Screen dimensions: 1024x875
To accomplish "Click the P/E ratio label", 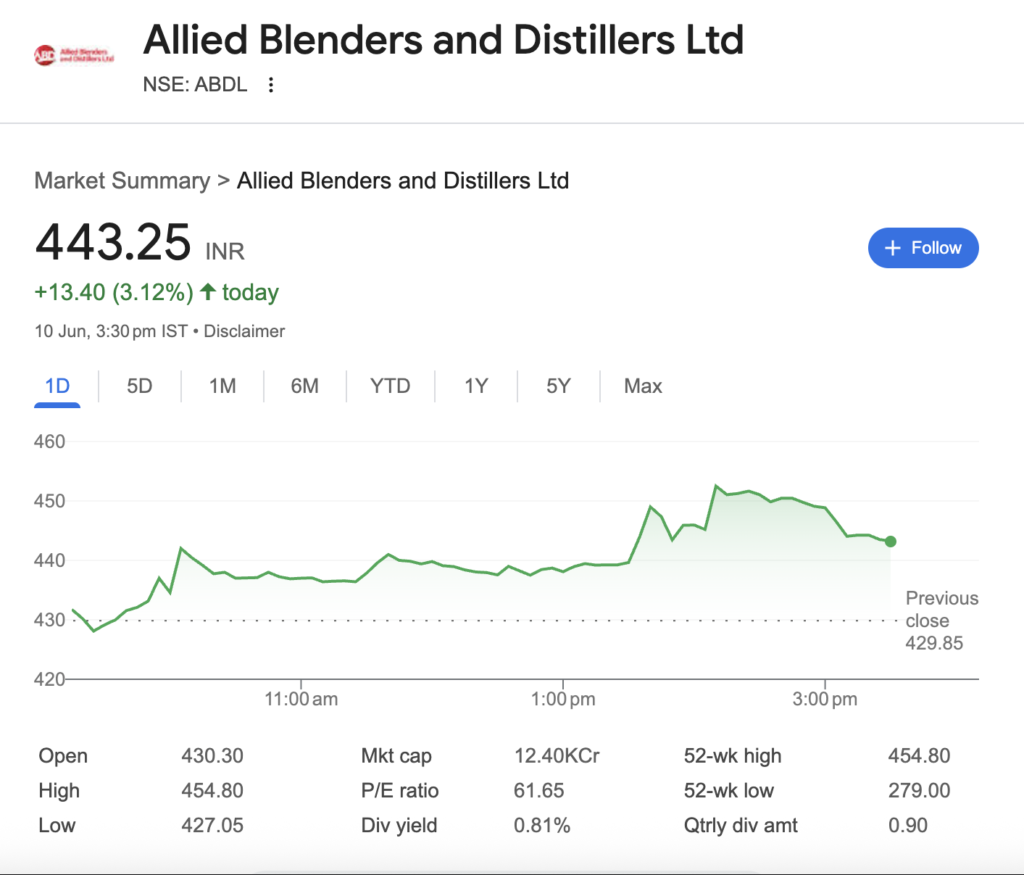I will click(x=400, y=790).
